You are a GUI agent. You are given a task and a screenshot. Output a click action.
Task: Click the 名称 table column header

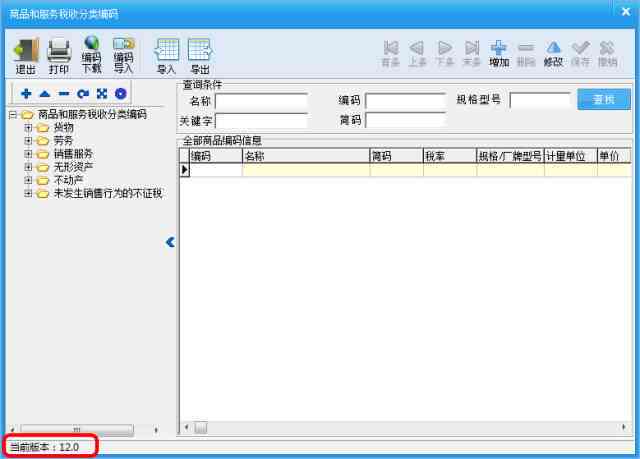click(306, 156)
